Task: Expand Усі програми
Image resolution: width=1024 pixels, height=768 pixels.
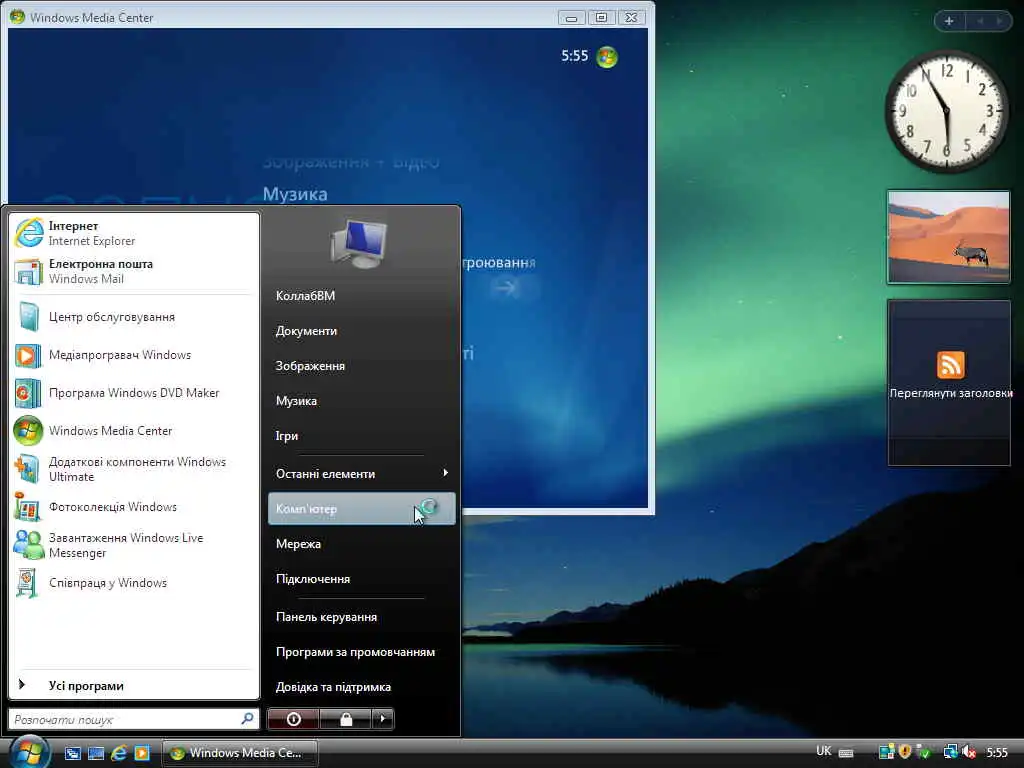Action: pyautogui.click(x=134, y=685)
